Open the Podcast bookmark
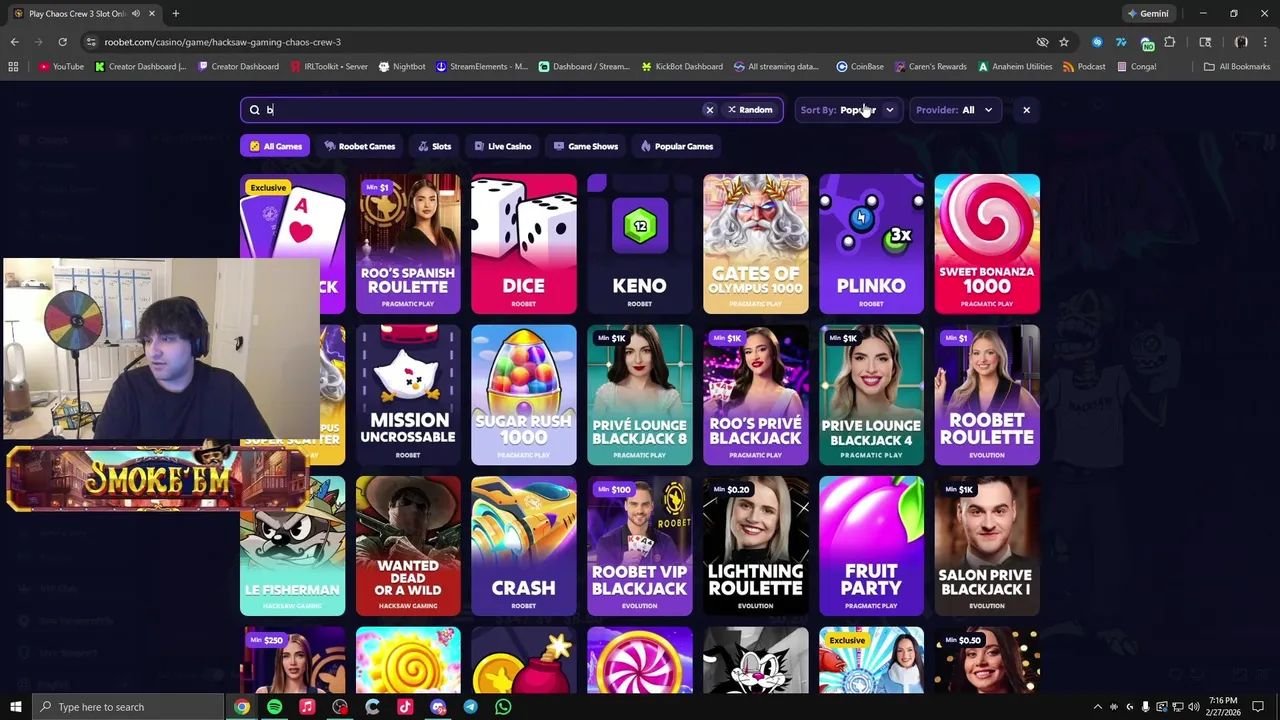This screenshot has width=1280, height=720. 1084,67
